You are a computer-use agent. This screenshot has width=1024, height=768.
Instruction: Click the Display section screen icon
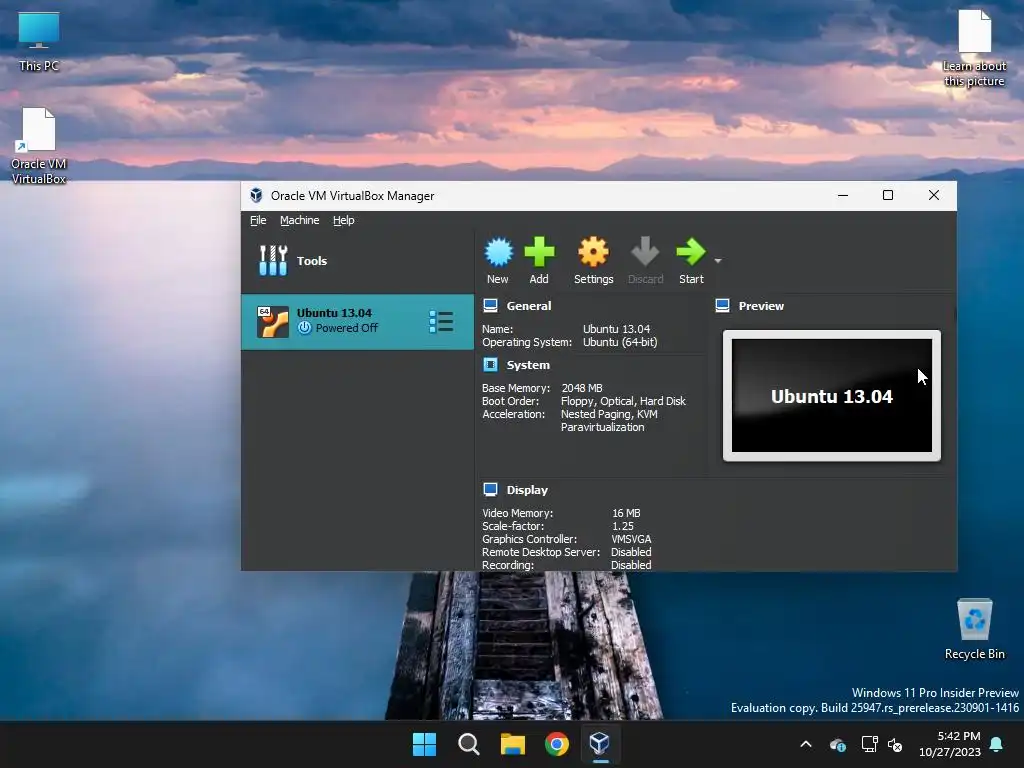[490, 489]
